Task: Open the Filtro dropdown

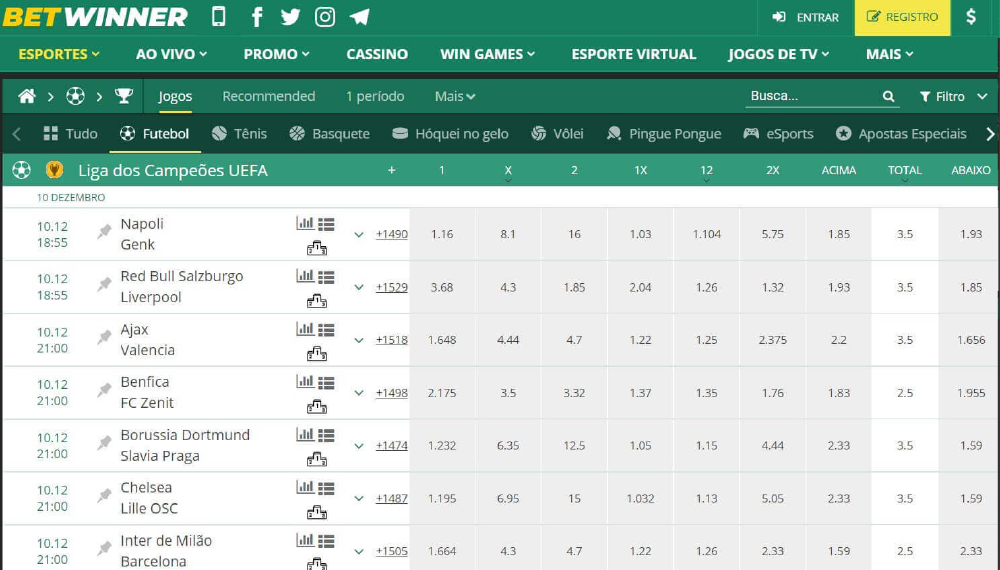Action: pos(953,96)
